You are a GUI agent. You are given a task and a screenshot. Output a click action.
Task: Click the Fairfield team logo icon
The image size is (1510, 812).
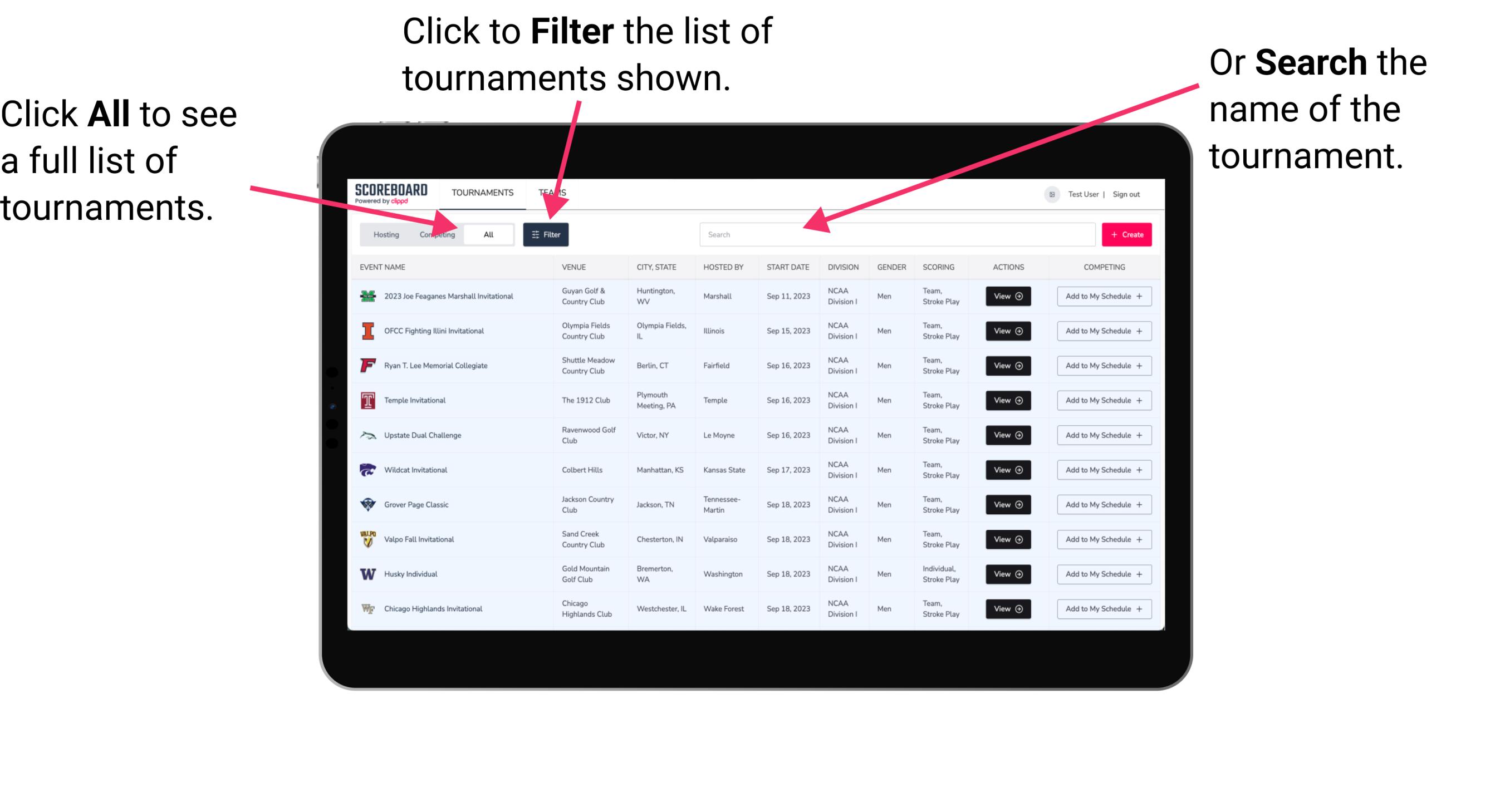(x=369, y=365)
